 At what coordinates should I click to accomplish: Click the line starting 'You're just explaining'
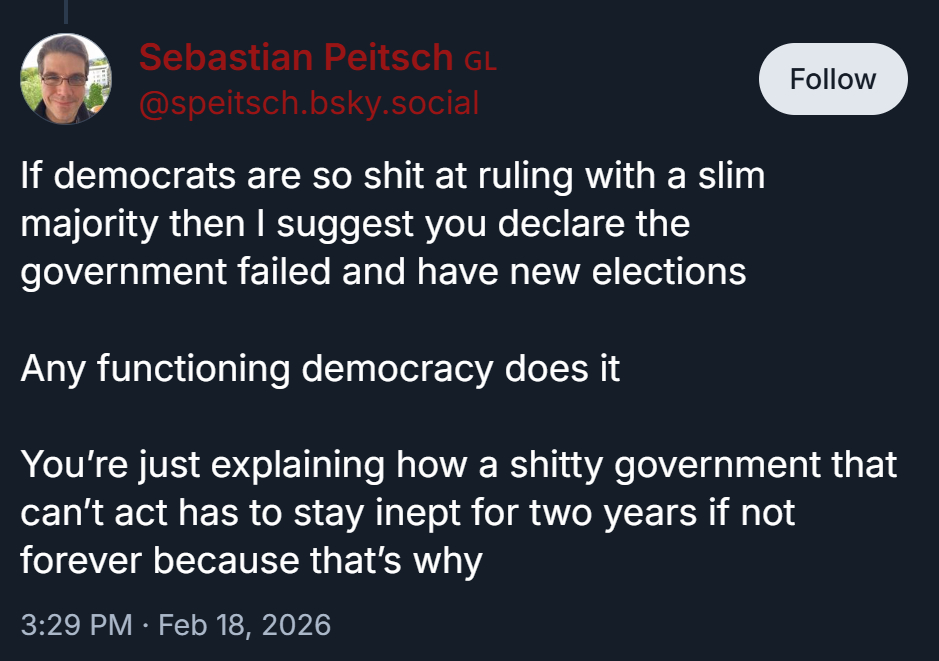[458, 464]
